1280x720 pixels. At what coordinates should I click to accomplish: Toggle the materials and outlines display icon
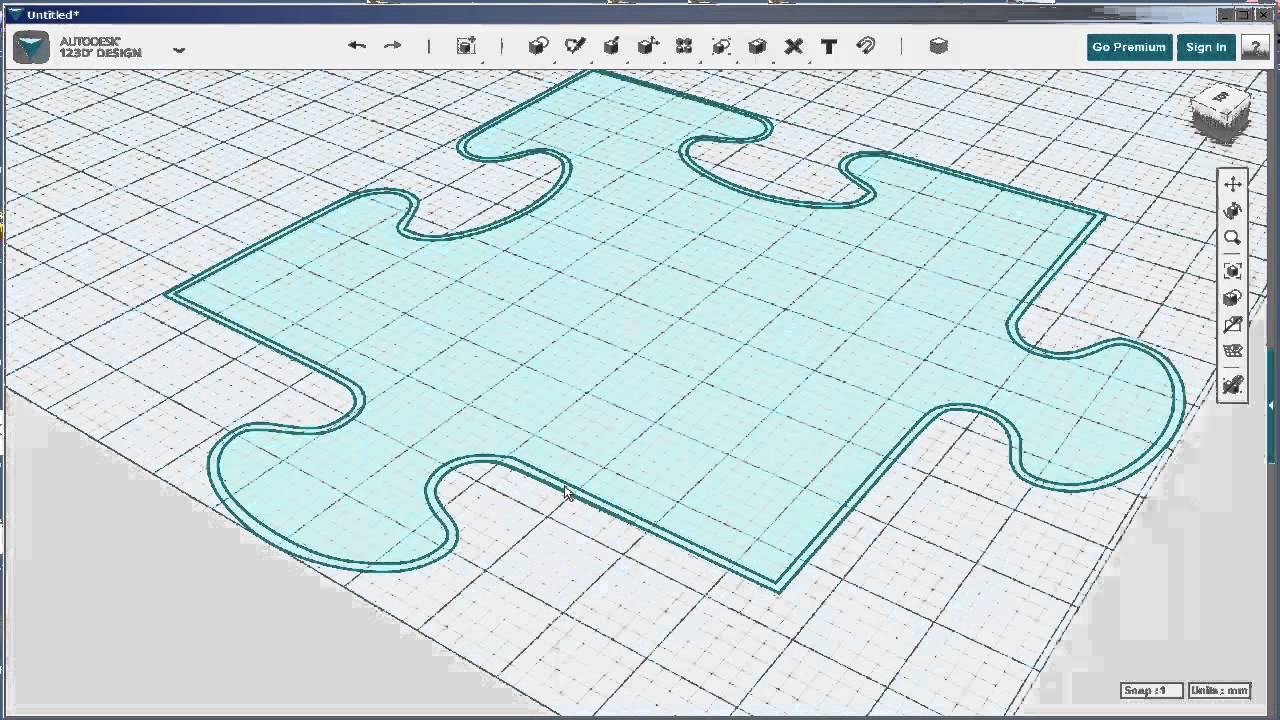pos(1232,385)
